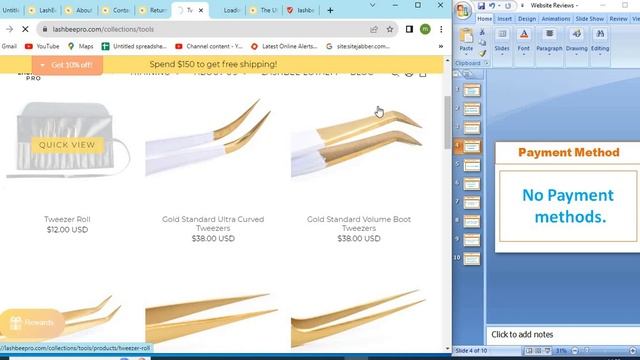Open the Clipboard dialog launcher
640x360 pixels.
486,63
